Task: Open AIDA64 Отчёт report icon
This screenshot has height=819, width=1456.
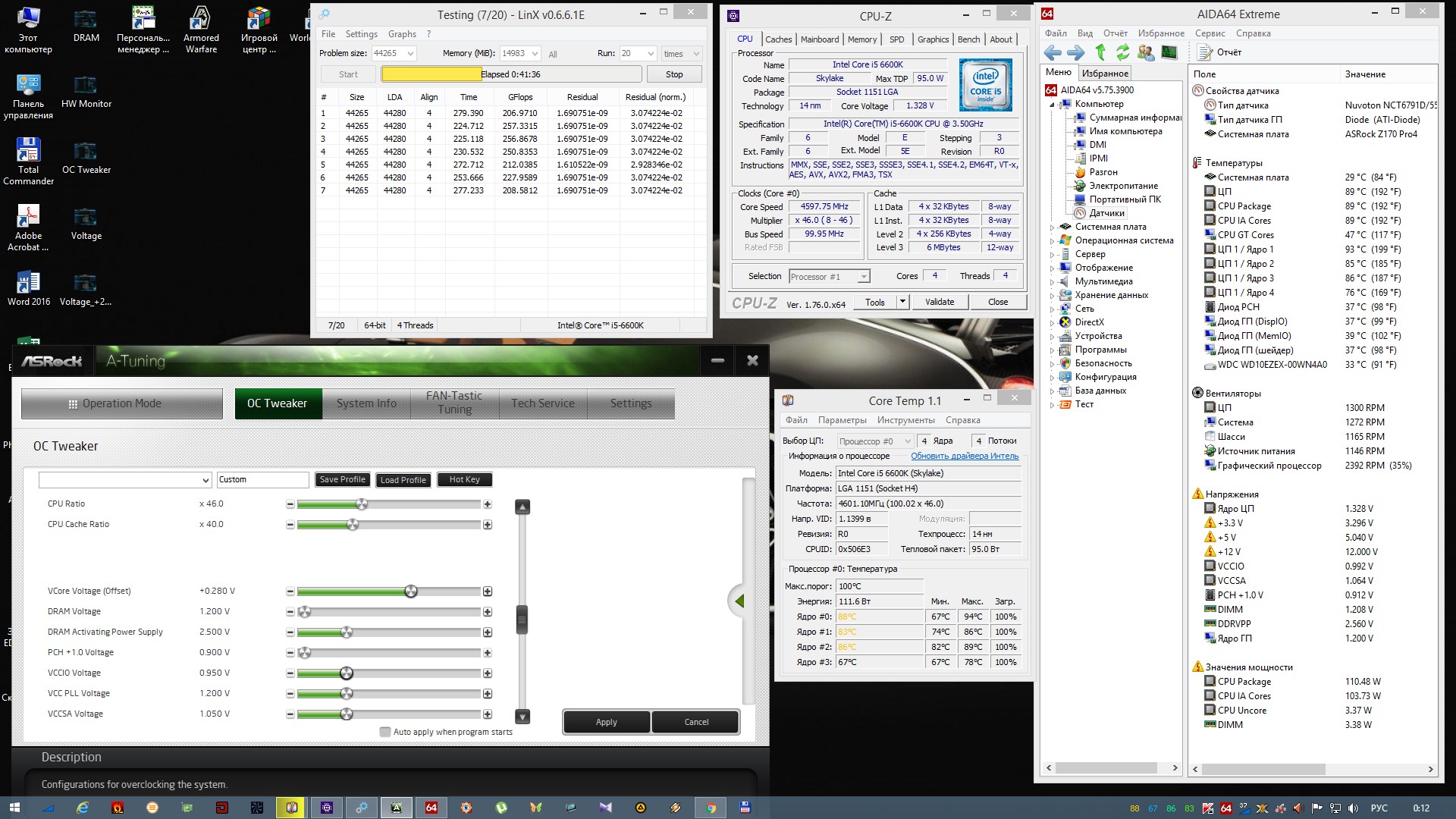Action: 1205,52
